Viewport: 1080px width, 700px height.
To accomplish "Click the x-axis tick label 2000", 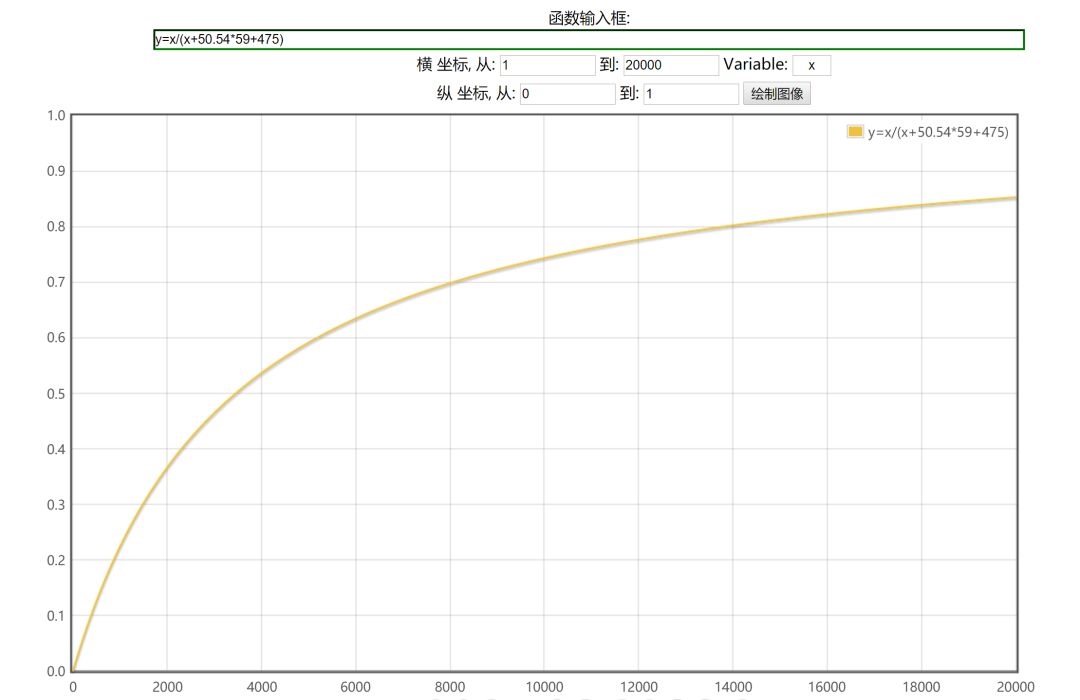I will click(167, 687).
